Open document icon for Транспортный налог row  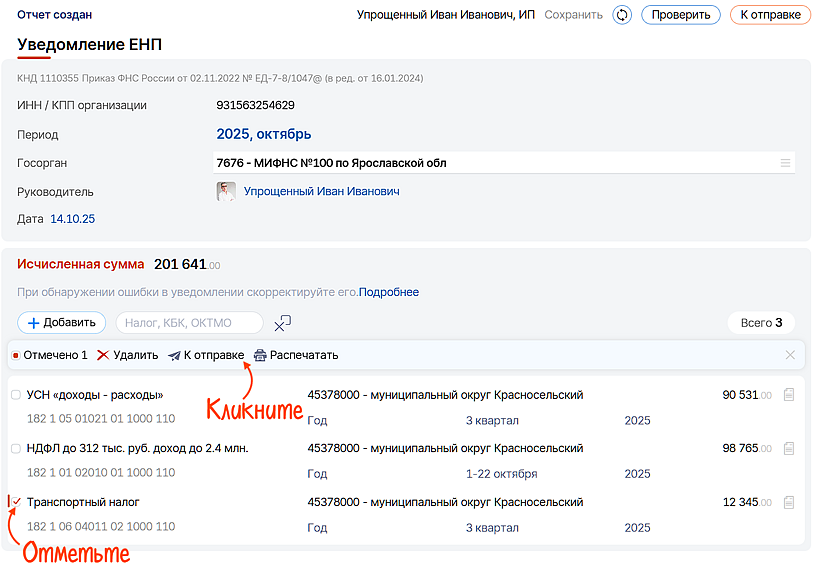789,502
